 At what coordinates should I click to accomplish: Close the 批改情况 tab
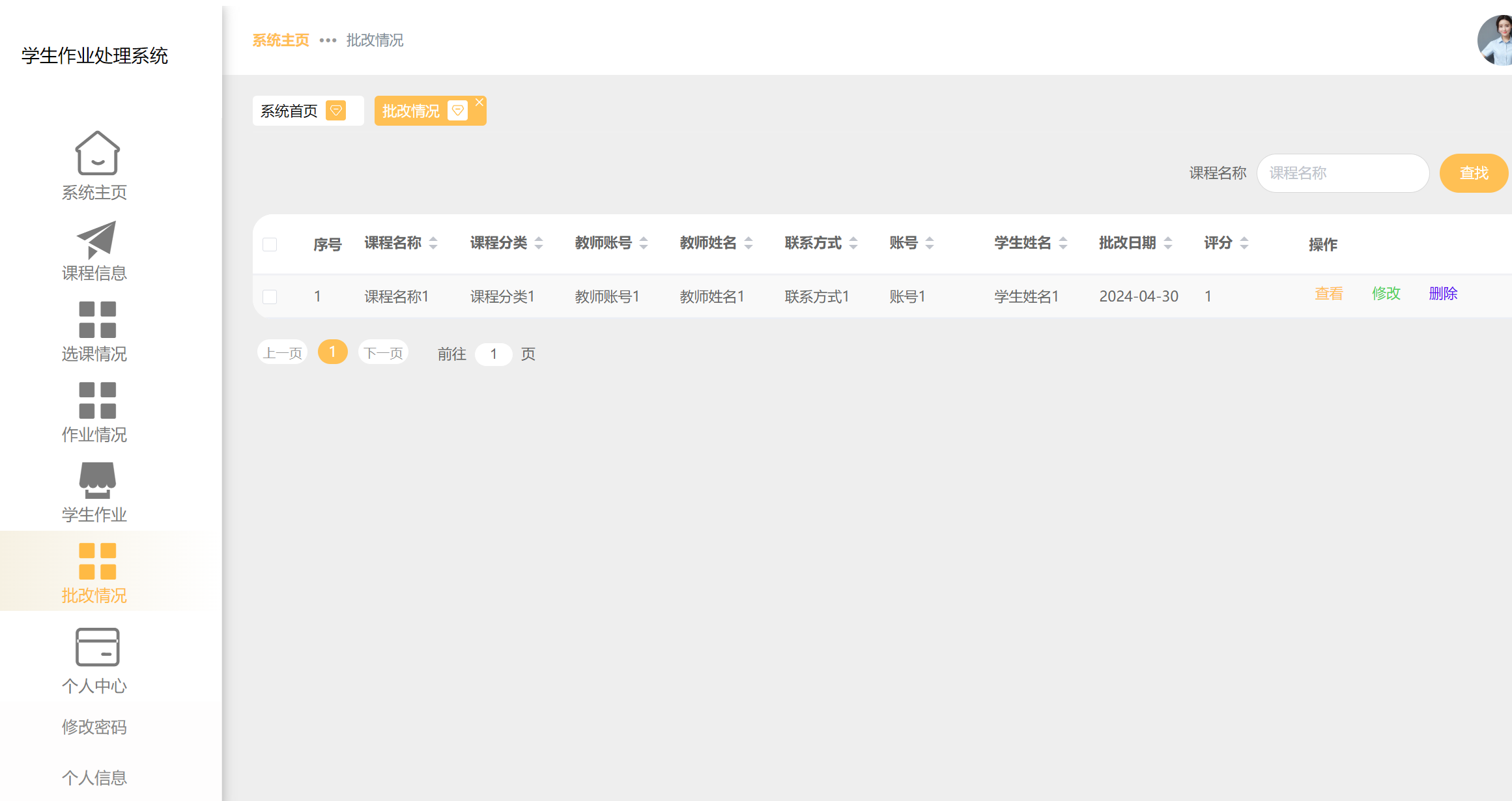479,102
